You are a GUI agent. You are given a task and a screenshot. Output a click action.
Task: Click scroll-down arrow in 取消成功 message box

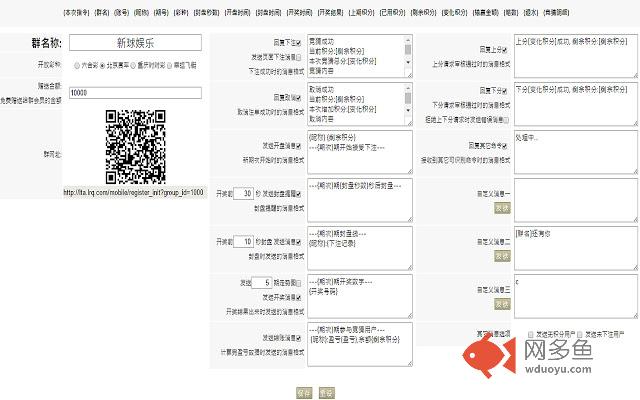pyautogui.click(x=408, y=110)
